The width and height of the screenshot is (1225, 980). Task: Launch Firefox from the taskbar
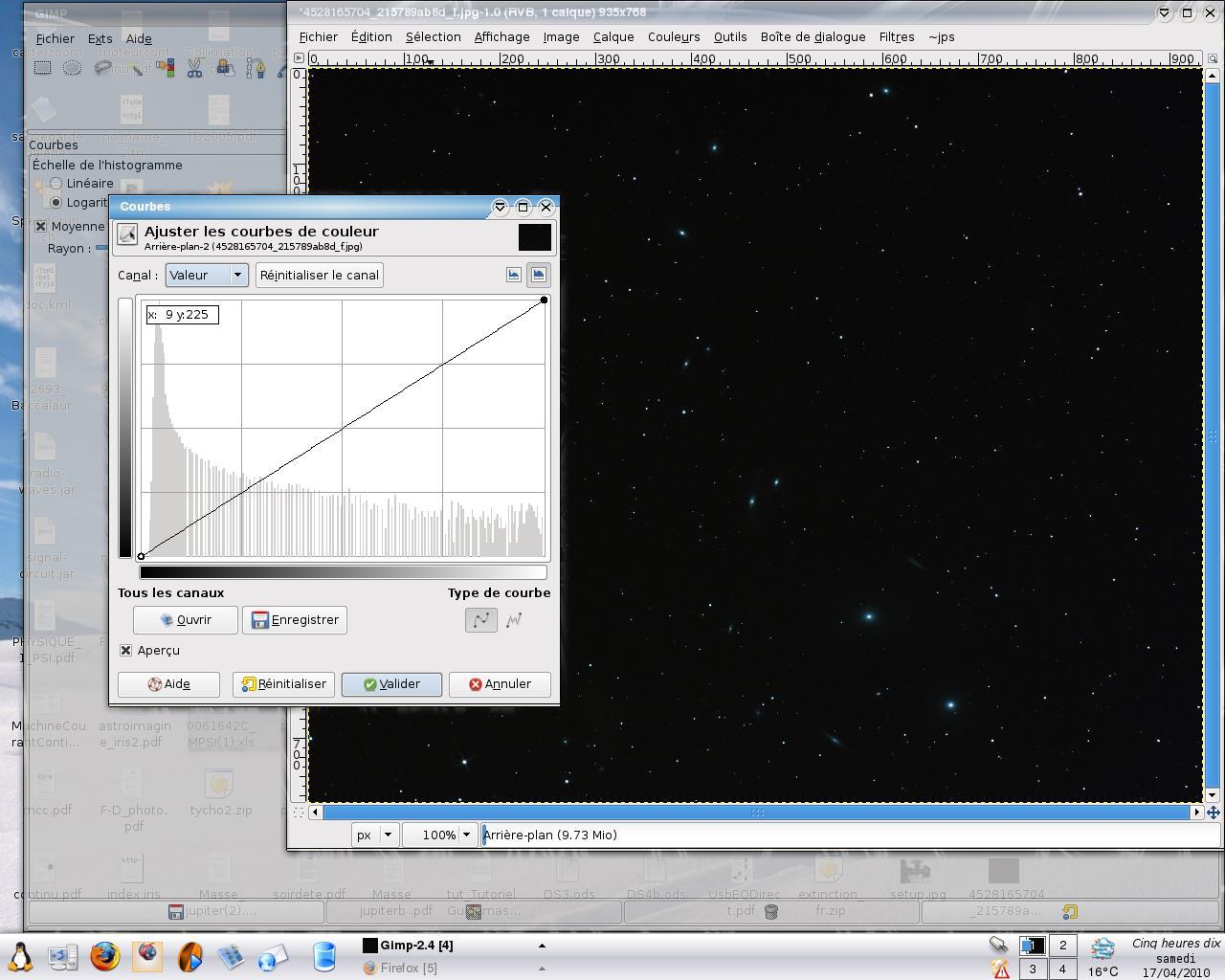(x=105, y=956)
